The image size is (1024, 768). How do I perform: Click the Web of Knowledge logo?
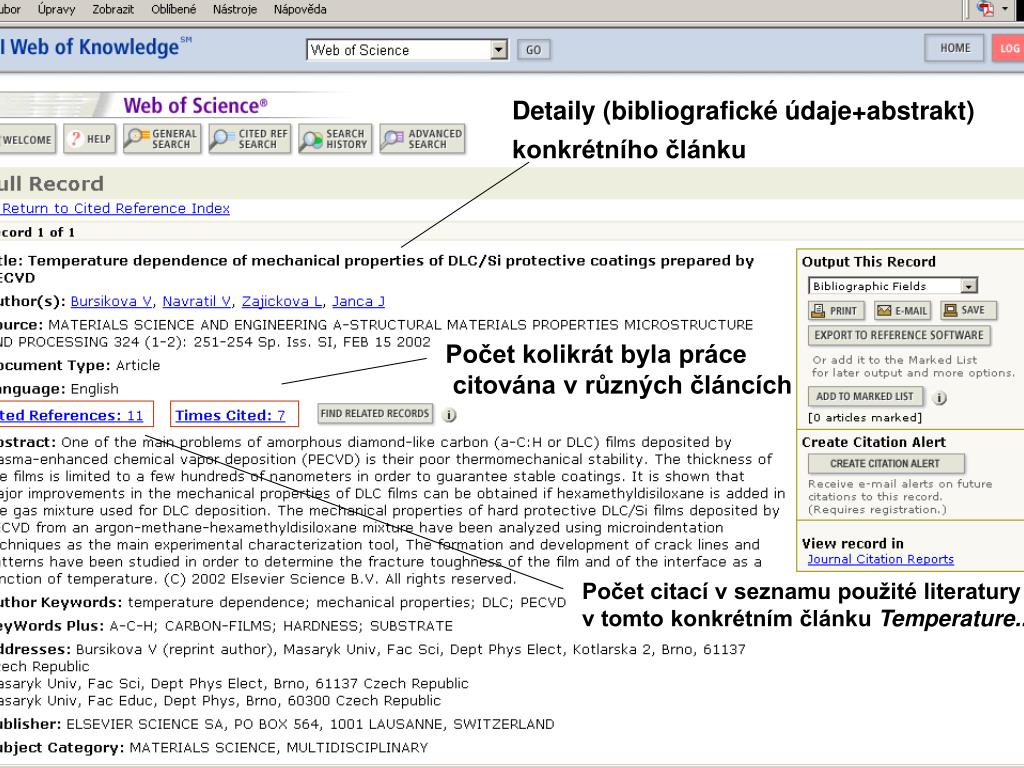coord(95,47)
